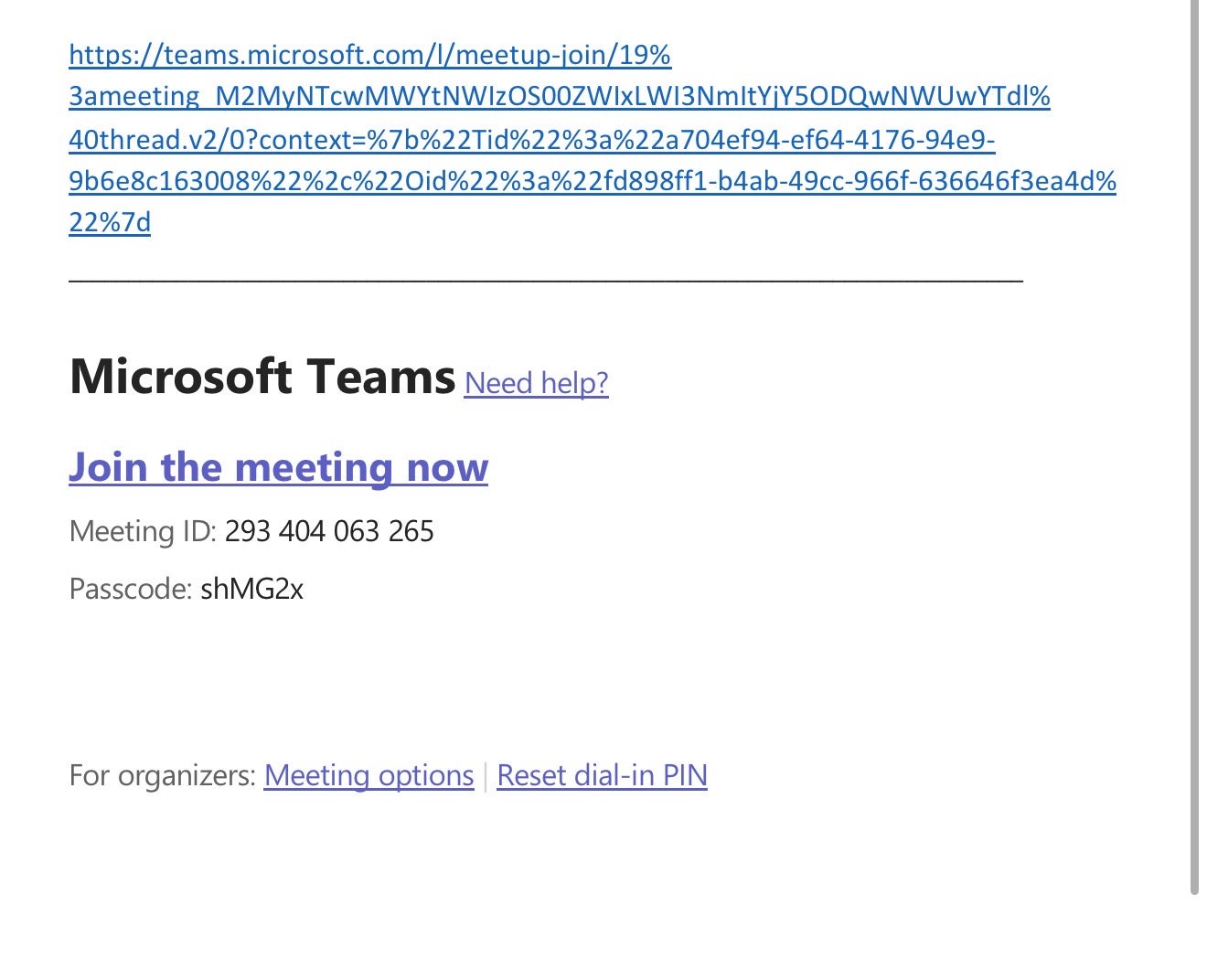Click the "Meeting ID:" label
The height and width of the screenshot is (980, 1207).
coord(143,531)
